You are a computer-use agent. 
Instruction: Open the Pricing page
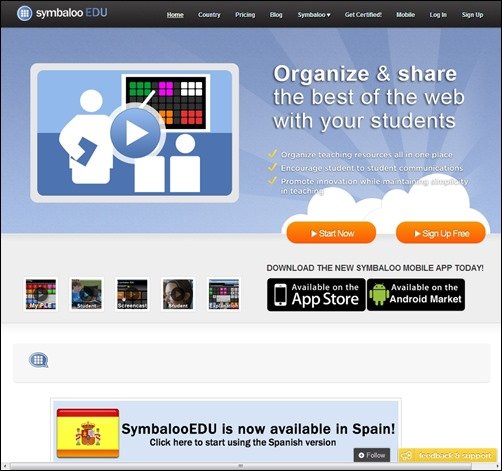[x=245, y=15]
